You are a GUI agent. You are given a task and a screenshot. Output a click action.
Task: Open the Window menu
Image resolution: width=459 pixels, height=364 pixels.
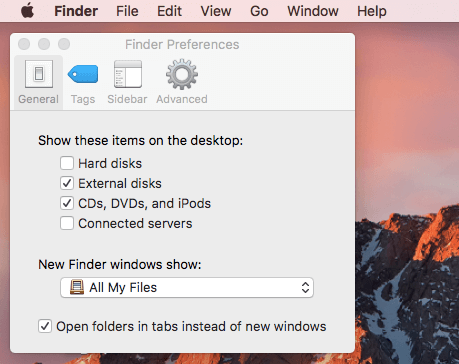coord(313,11)
